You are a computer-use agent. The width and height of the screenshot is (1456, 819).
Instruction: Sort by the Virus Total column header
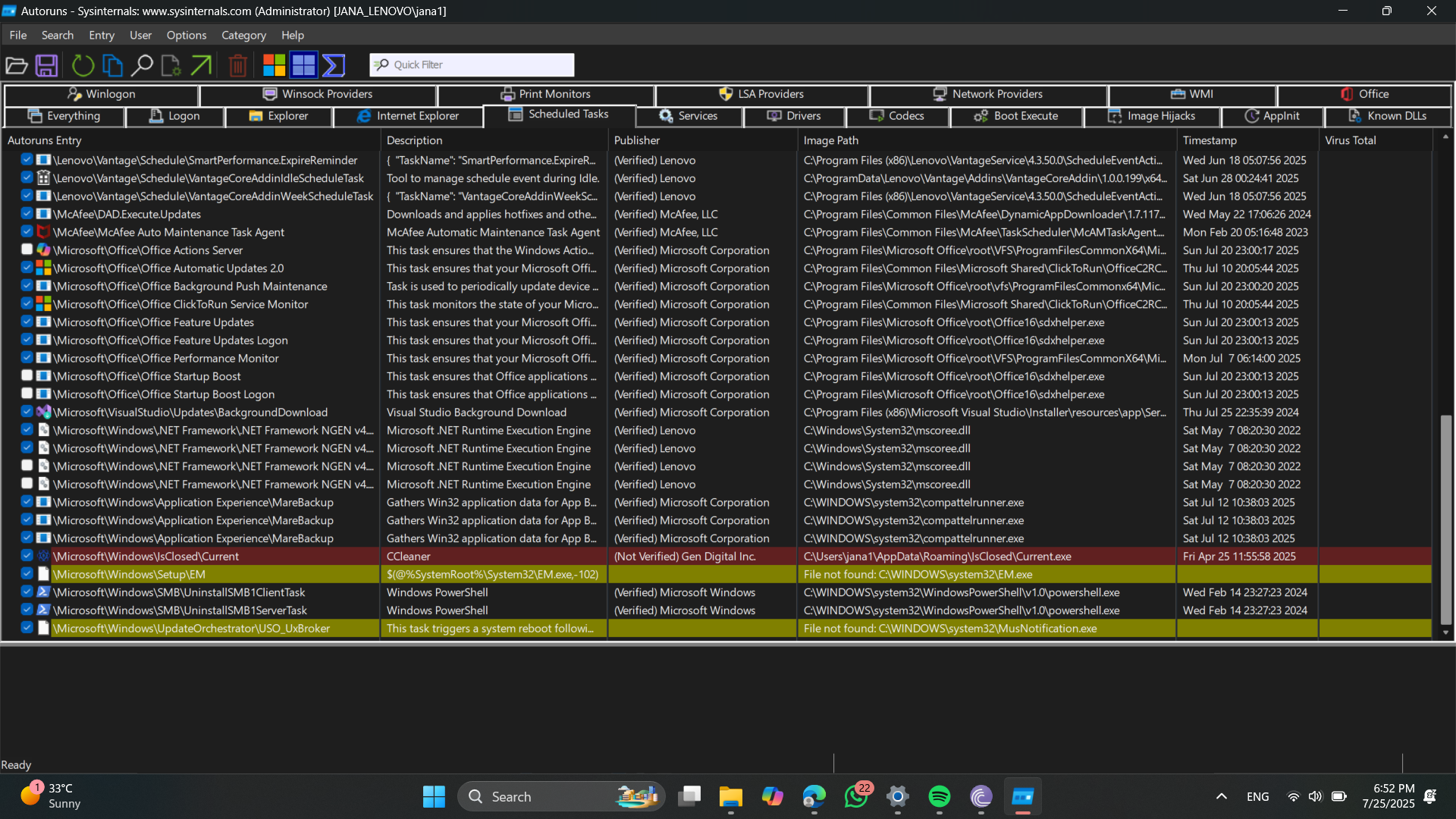tap(1376, 140)
